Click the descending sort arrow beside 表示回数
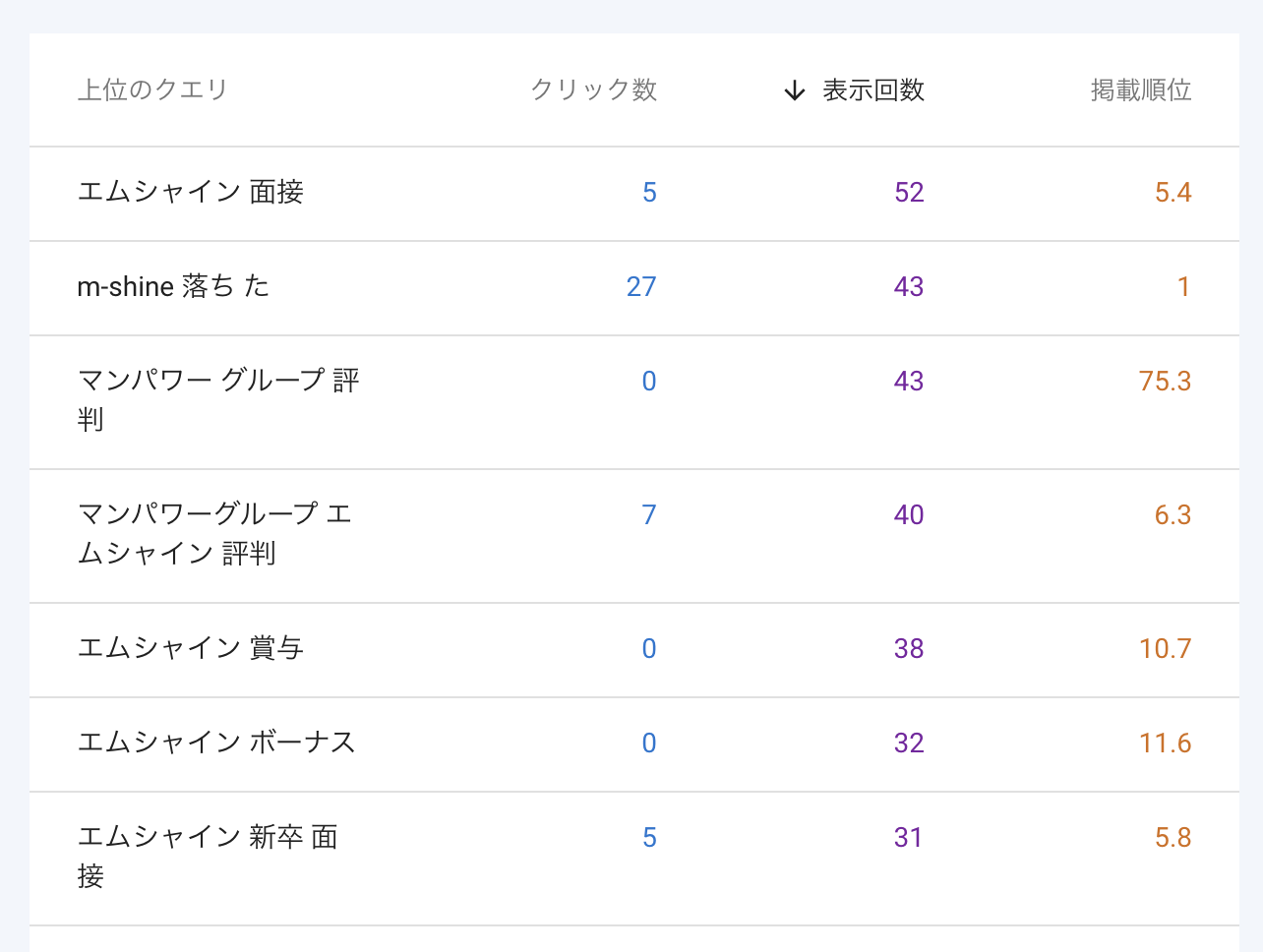This screenshot has width=1263, height=952. [x=795, y=91]
